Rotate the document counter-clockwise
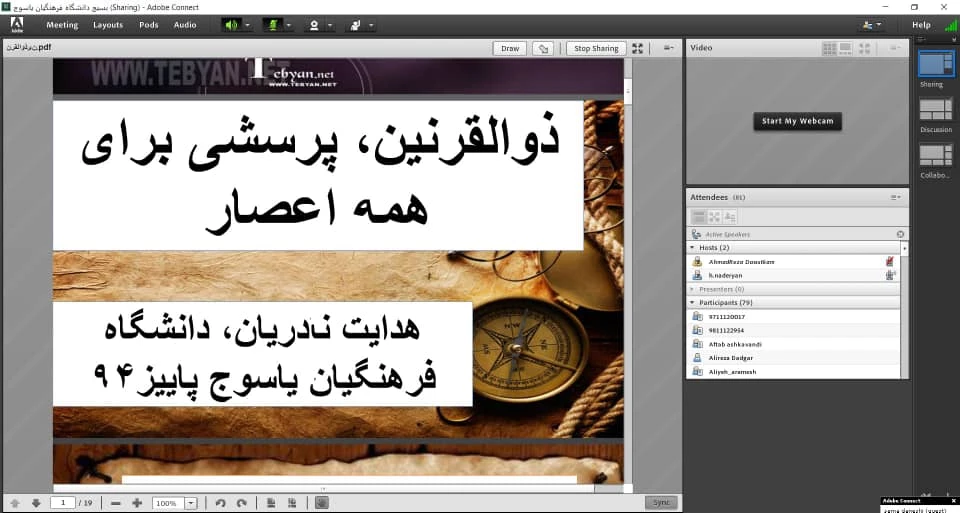The width and height of the screenshot is (960, 513). point(220,503)
